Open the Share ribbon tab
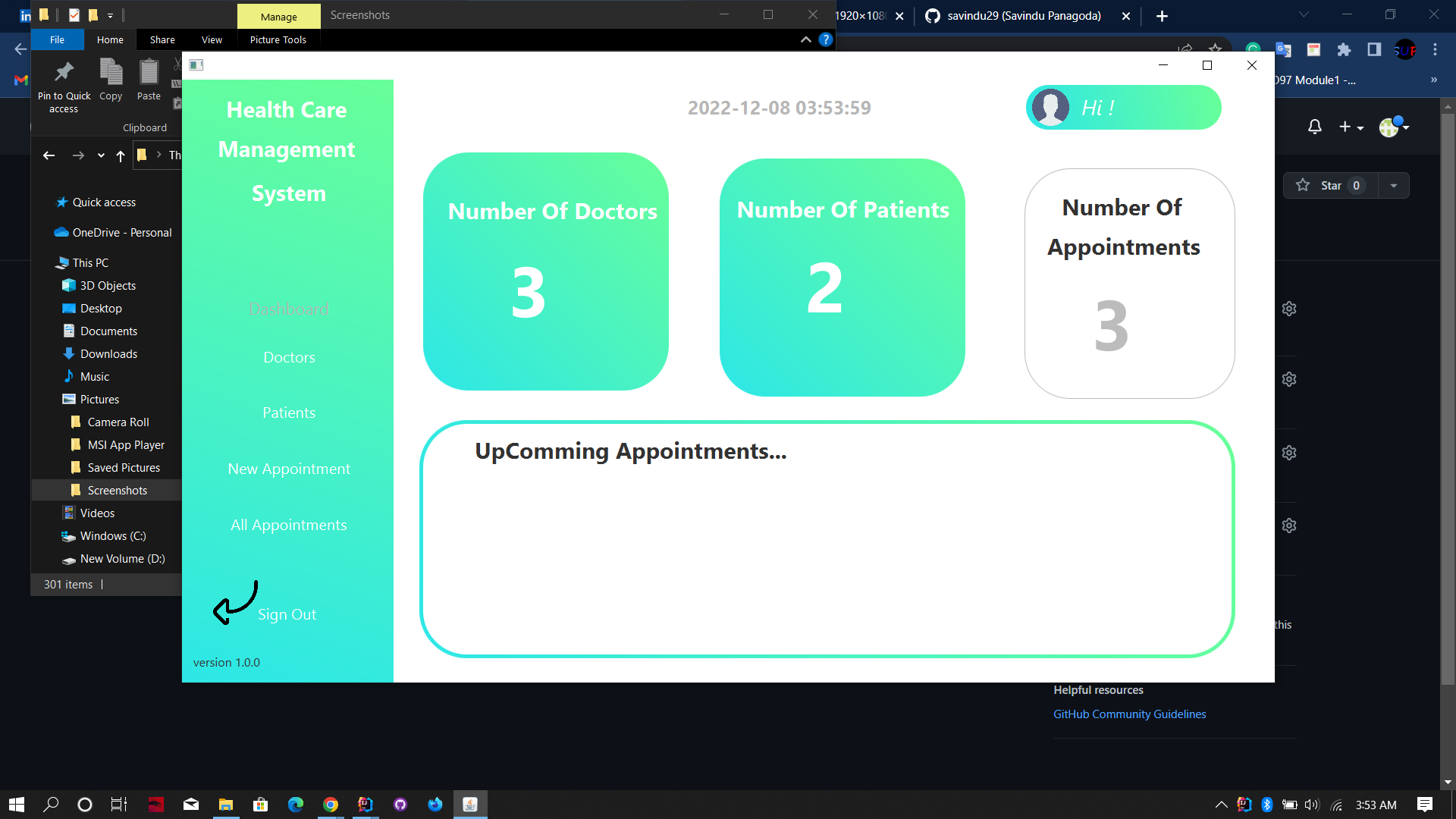The height and width of the screenshot is (819, 1456). click(x=162, y=39)
